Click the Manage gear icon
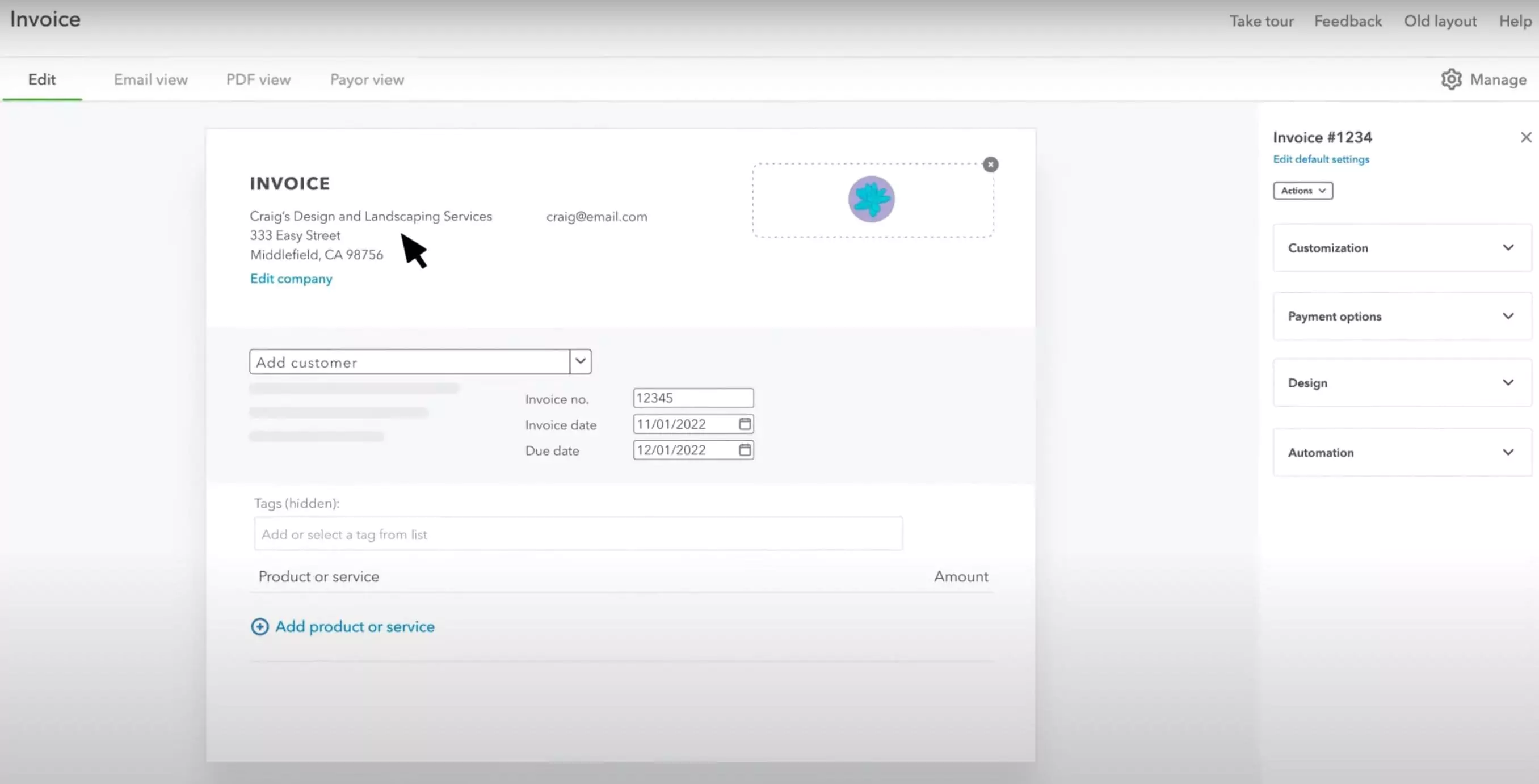 coord(1451,79)
